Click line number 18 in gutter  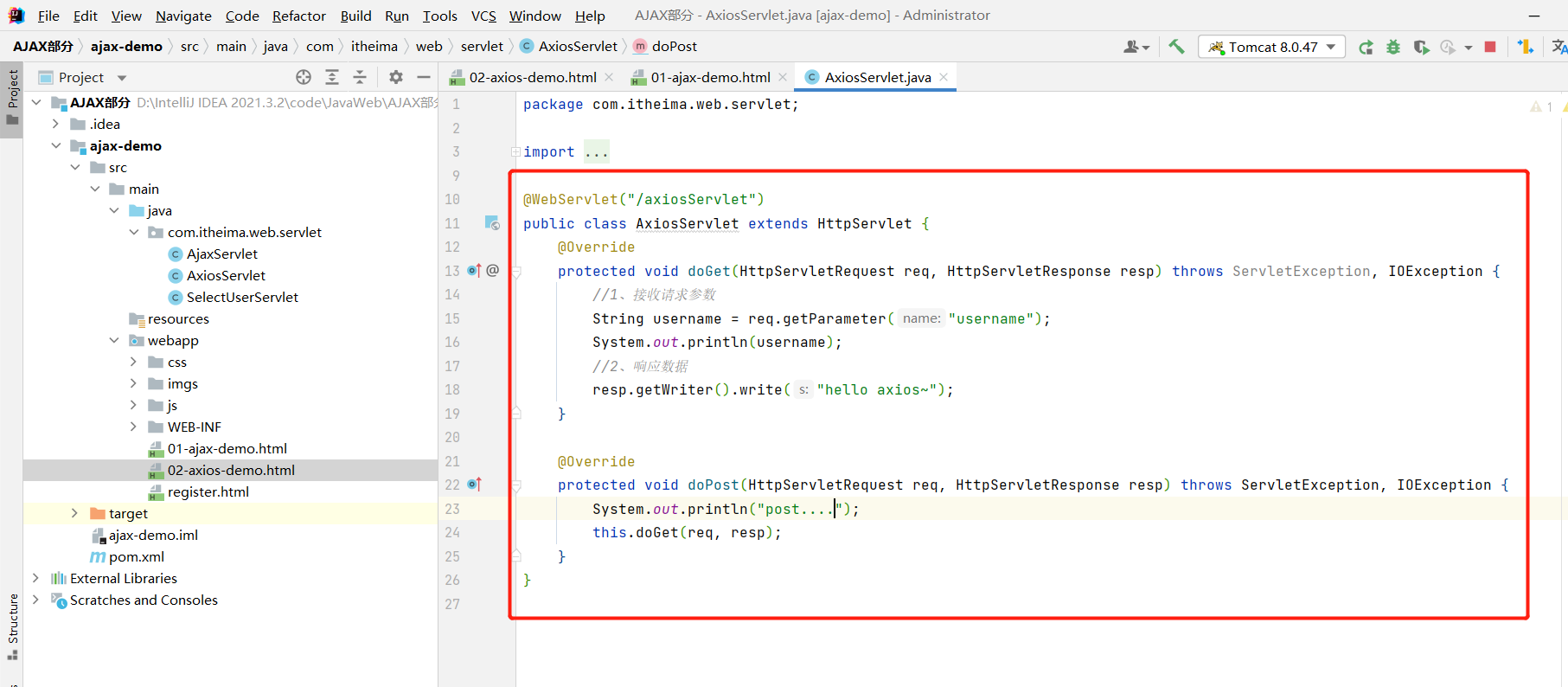click(x=451, y=389)
